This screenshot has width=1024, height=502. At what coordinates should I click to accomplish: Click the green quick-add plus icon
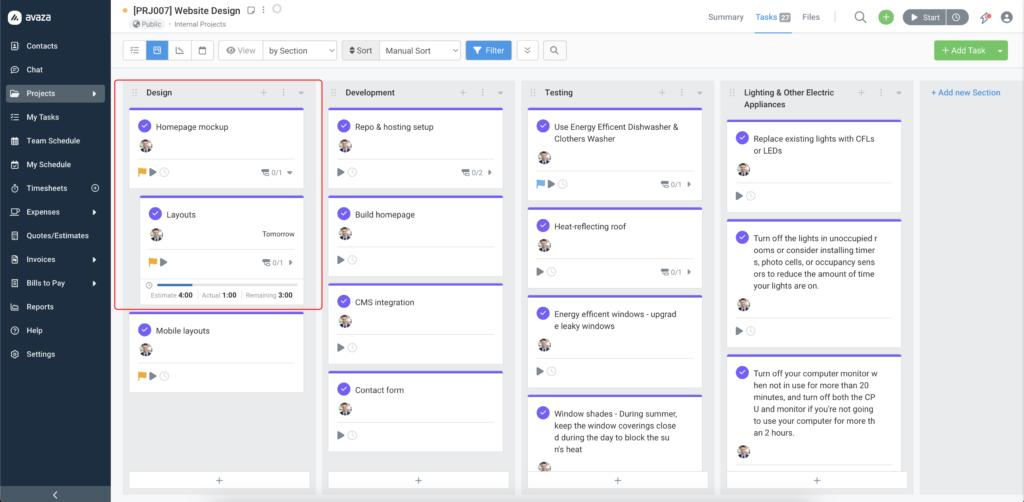tap(886, 17)
